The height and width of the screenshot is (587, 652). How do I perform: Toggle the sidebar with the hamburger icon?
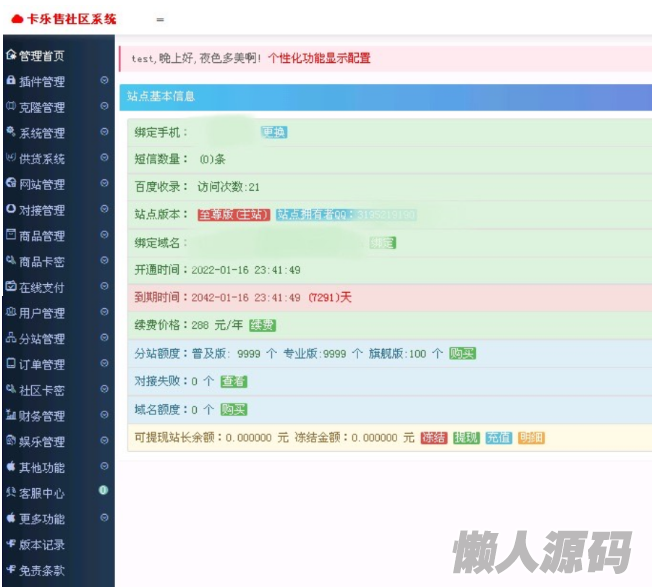160,20
